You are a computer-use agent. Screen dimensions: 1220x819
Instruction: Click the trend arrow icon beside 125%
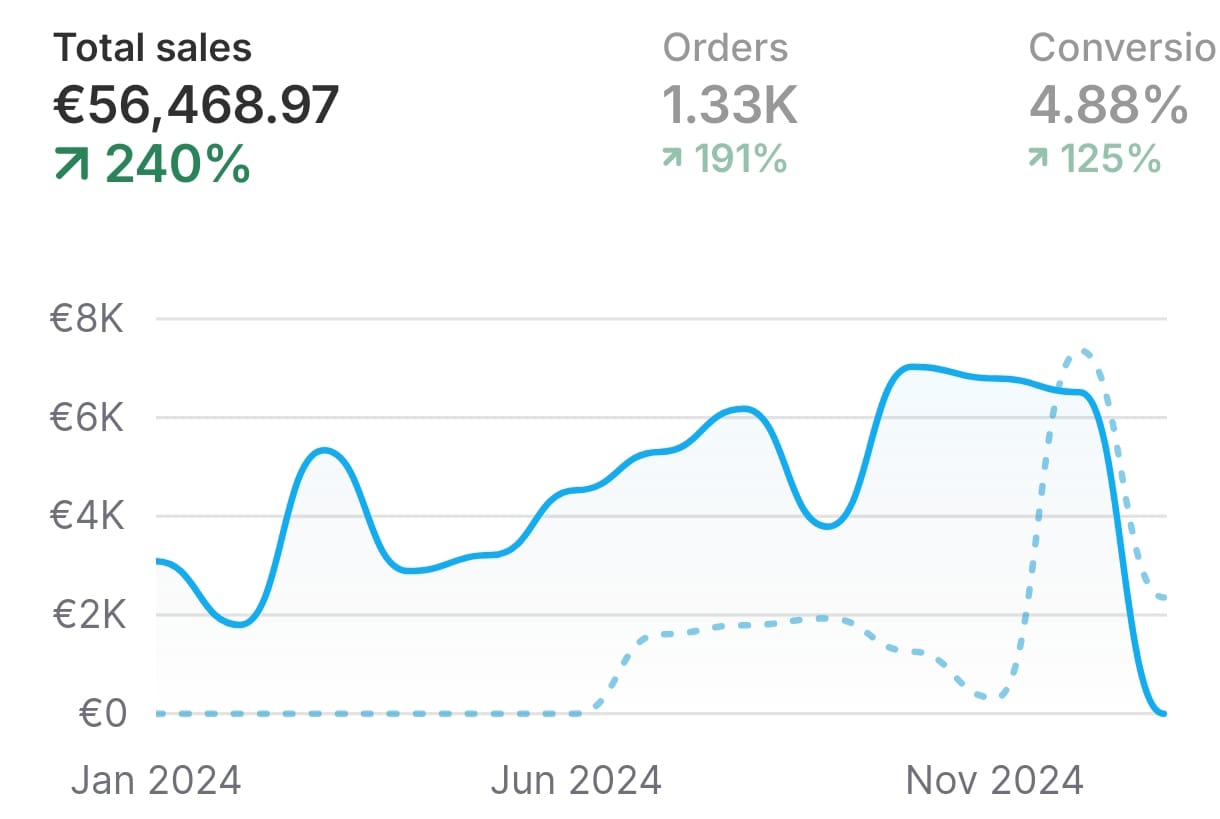click(x=1039, y=158)
